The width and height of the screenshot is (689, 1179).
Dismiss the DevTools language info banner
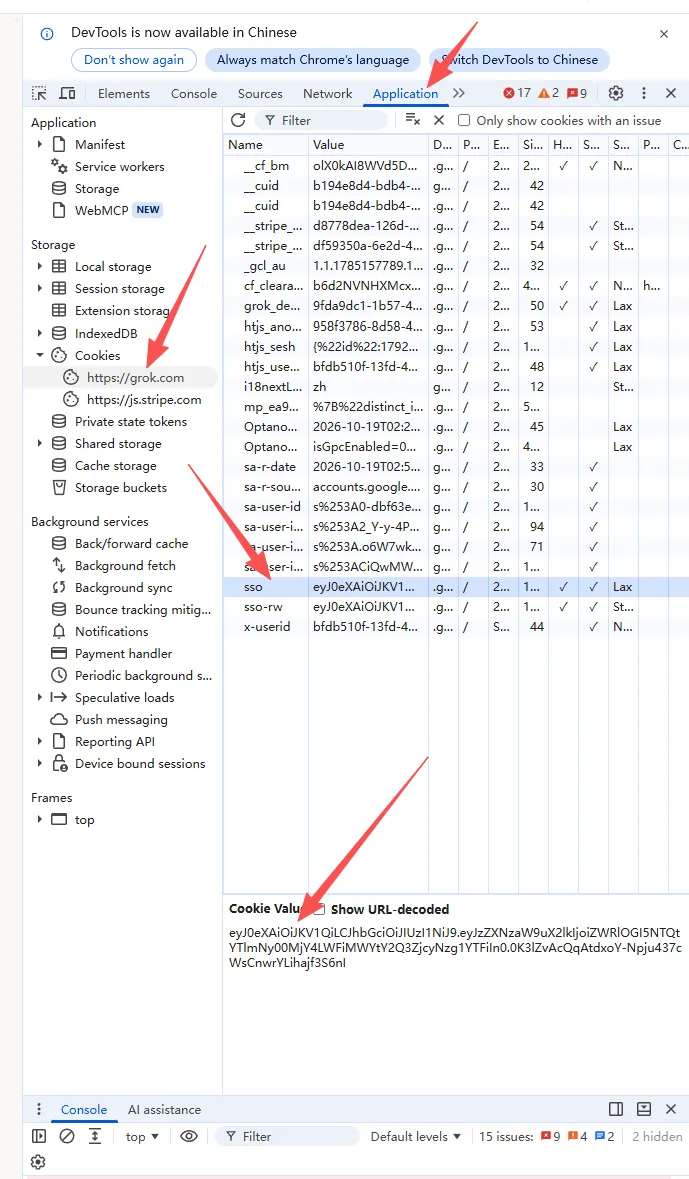(663, 34)
